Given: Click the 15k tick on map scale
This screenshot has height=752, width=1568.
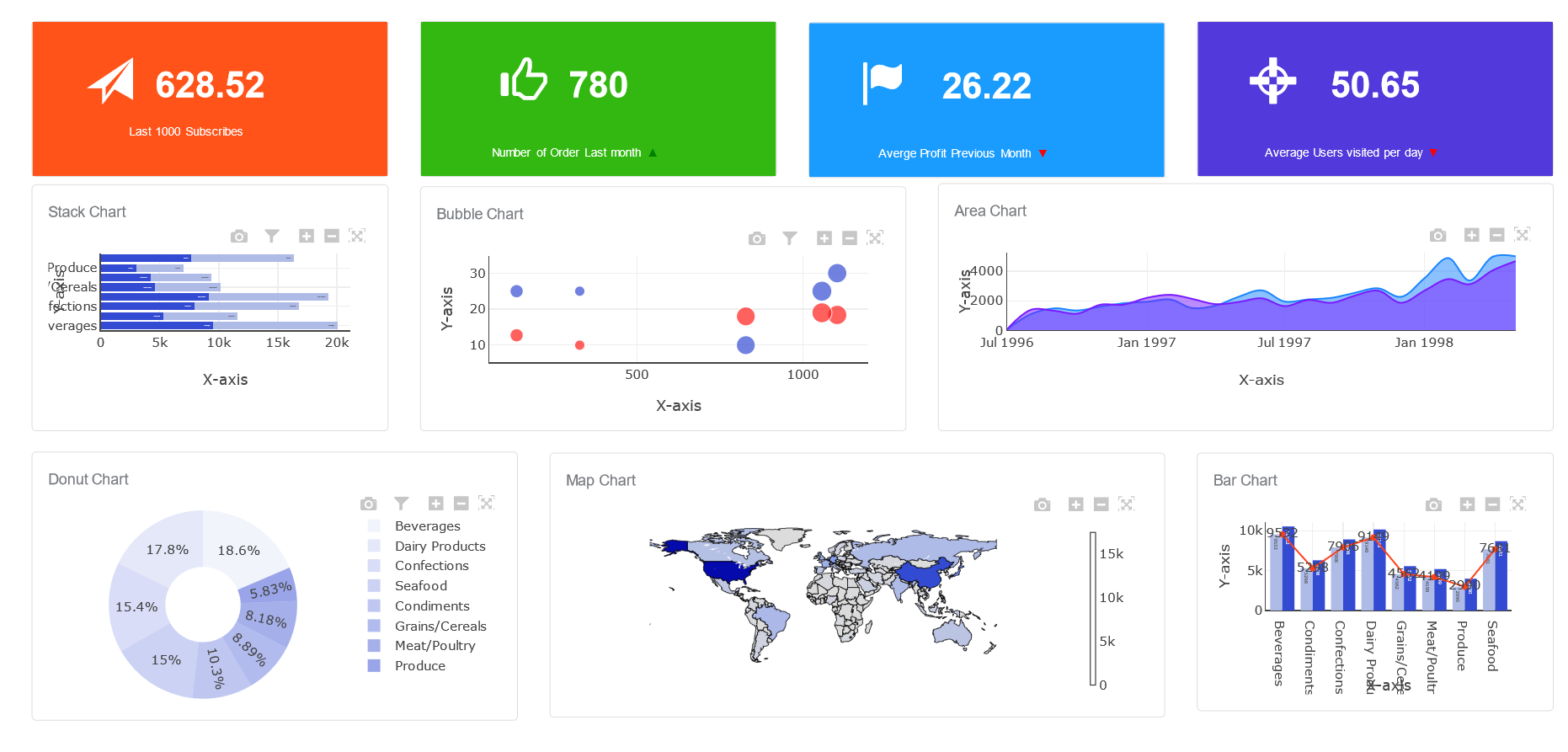Looking at the screenshot, I should pos(1112,554).
